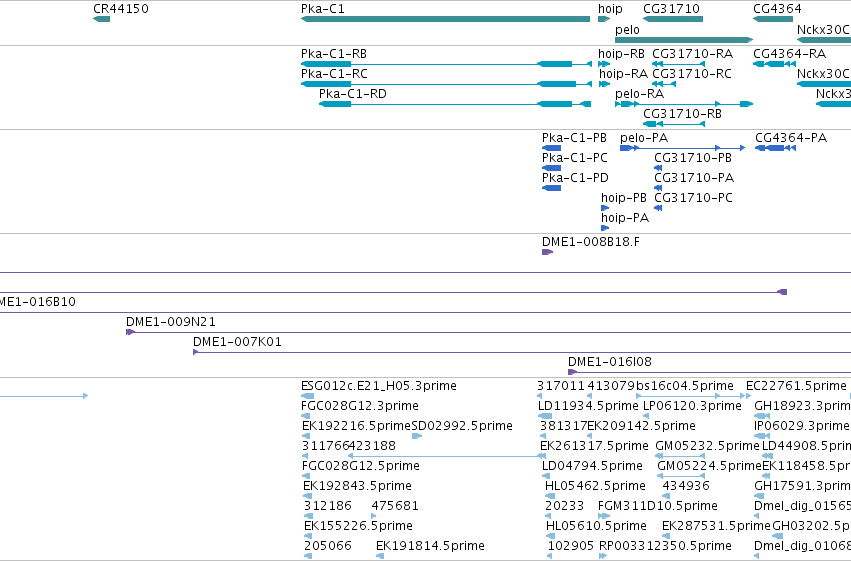Click the EK155226.5prime EST label
This screenshot has width=851, height=561.
(358, 526)
